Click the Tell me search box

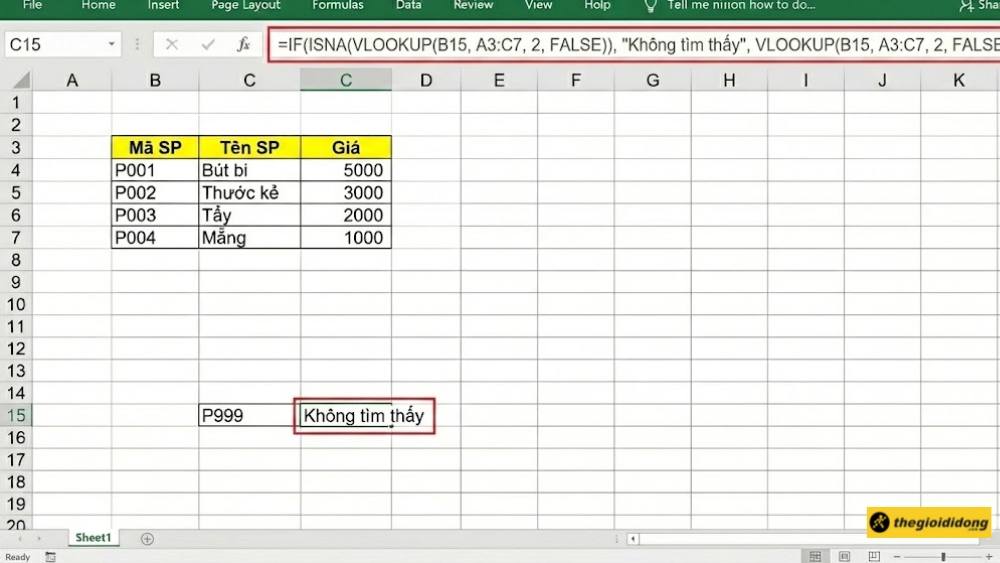(740, 5)
